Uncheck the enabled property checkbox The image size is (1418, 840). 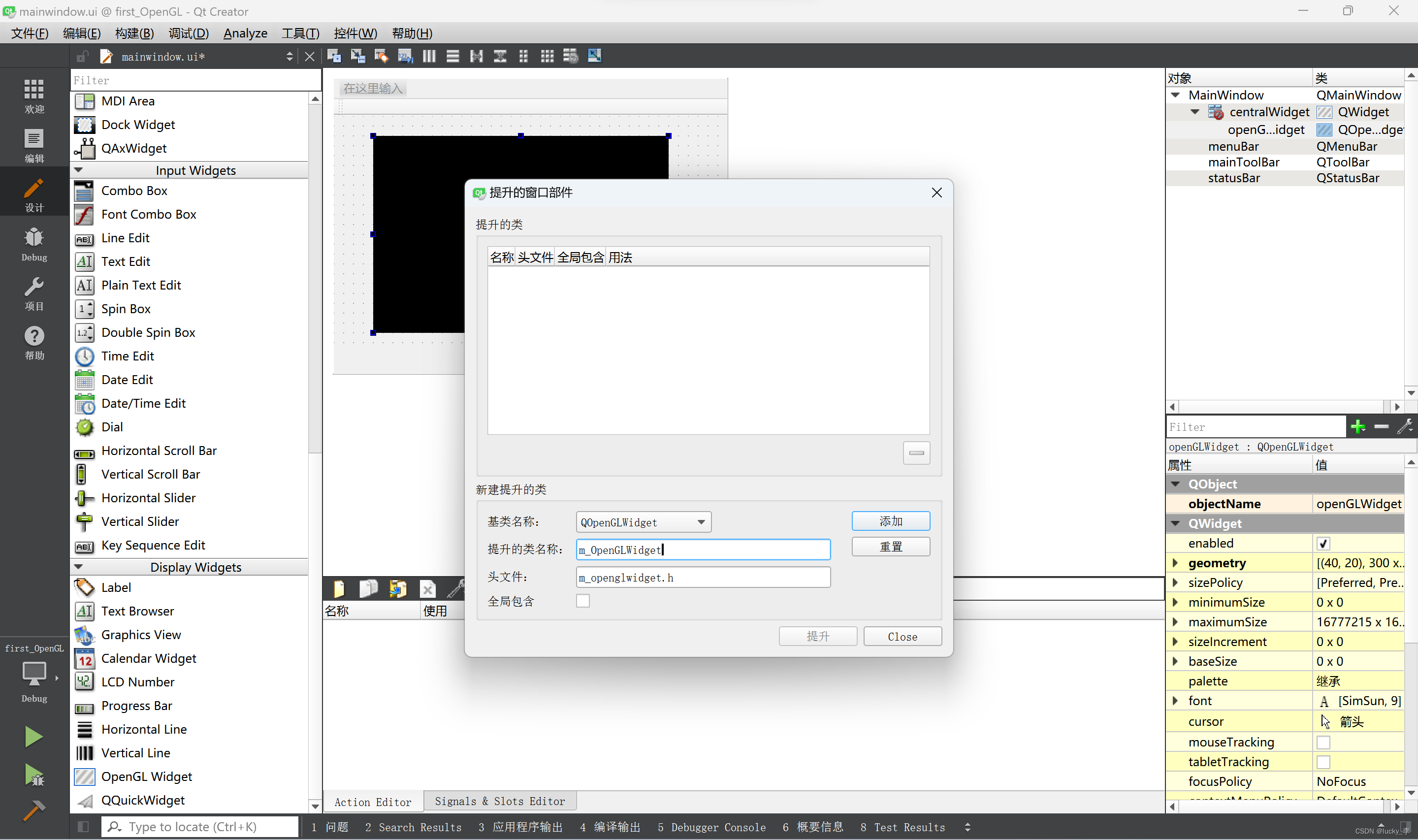tap(1323, 544)
